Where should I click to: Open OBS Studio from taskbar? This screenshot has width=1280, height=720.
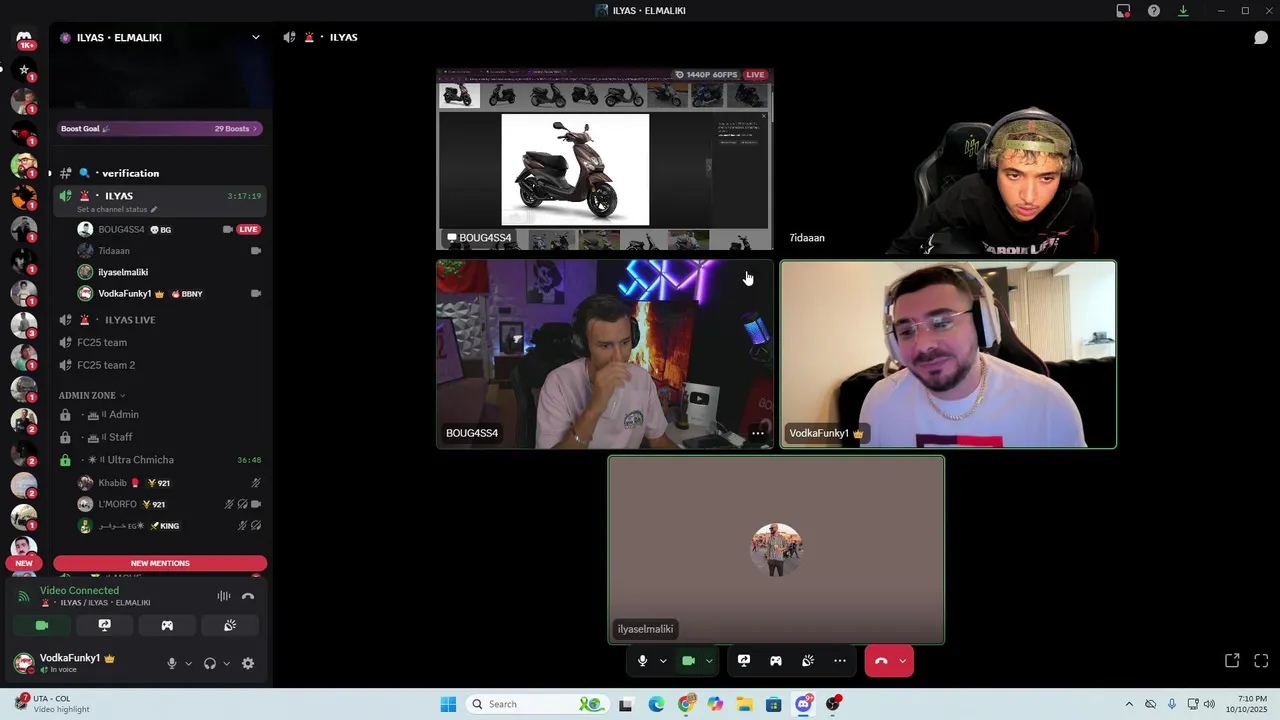point(833,704)
